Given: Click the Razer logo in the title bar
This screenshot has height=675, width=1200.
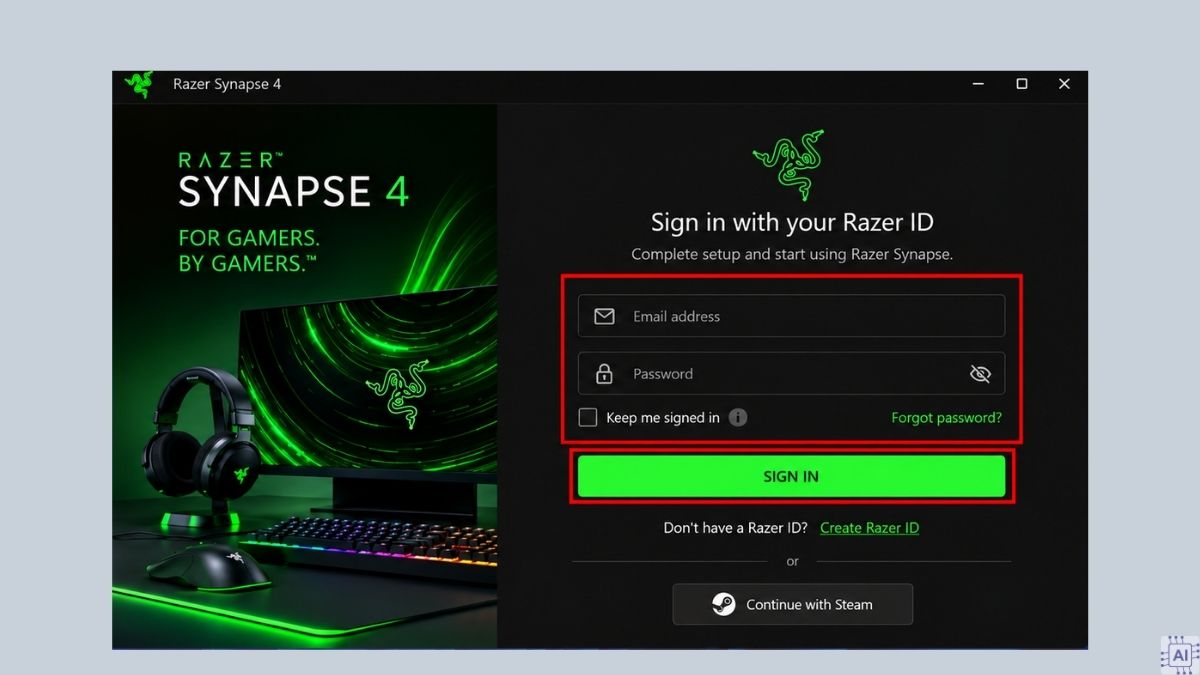Looking at the screenshot, I should tap(139, 84).
